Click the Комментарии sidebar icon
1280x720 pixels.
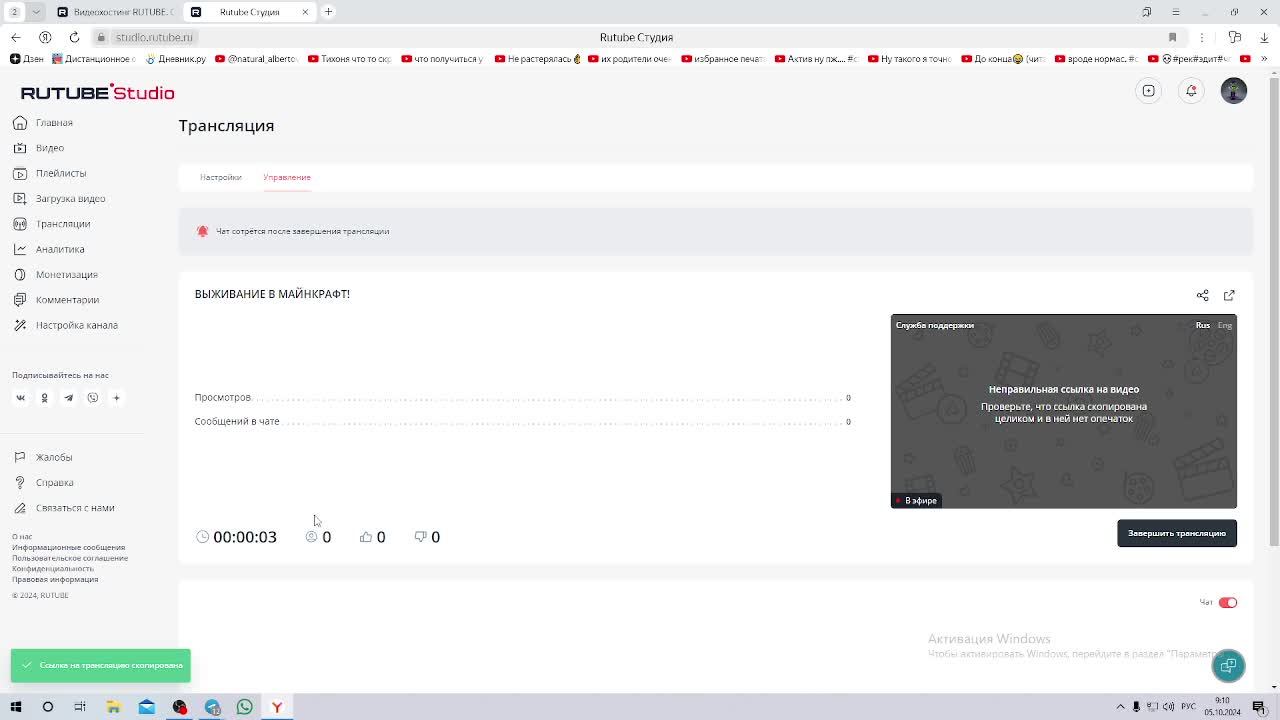point(19,300)
